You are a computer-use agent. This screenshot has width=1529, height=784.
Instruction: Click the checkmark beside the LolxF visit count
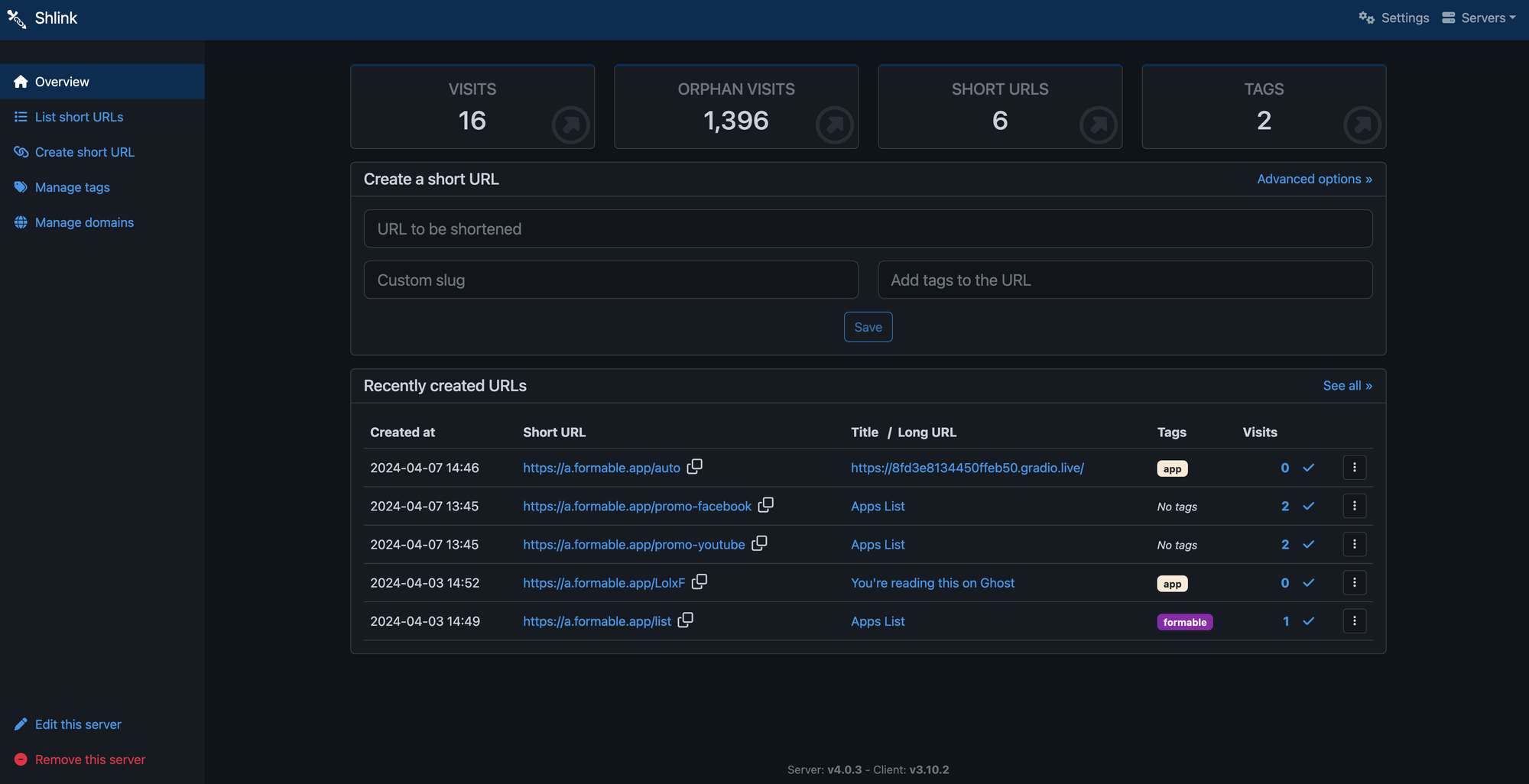tap(1309, 582)
